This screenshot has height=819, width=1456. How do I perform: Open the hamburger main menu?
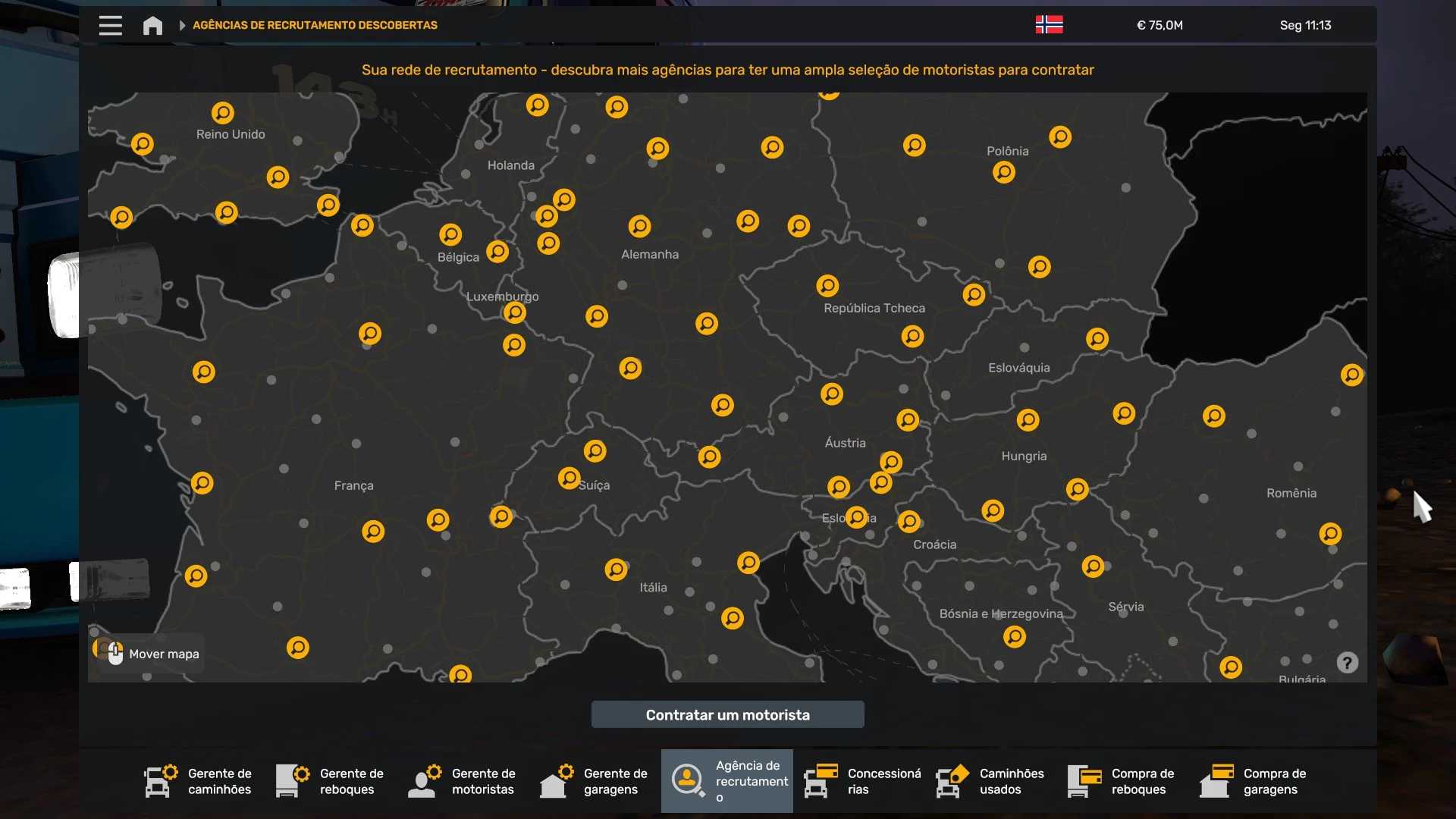click(111, 25)
